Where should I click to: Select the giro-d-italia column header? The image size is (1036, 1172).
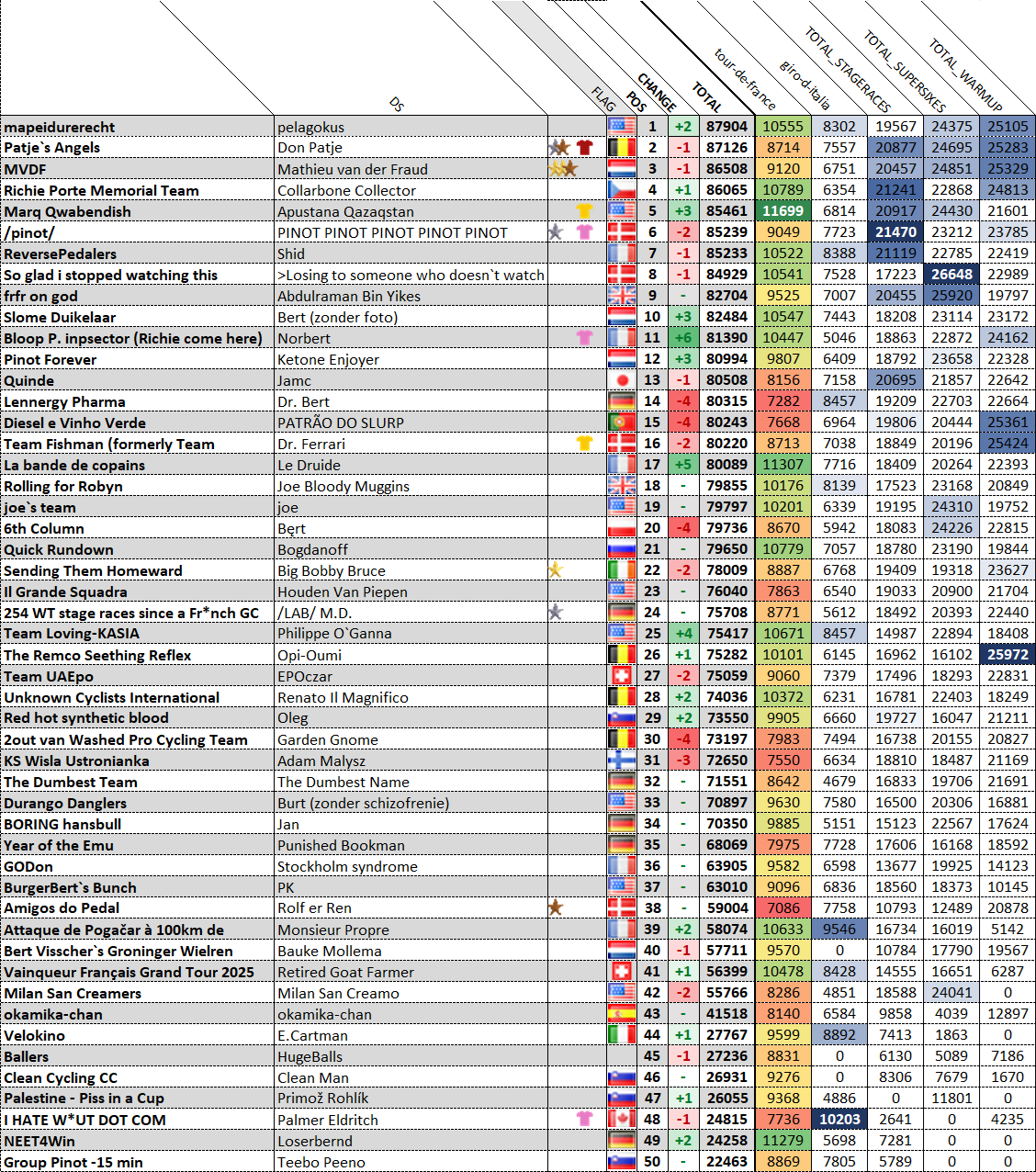805,85
